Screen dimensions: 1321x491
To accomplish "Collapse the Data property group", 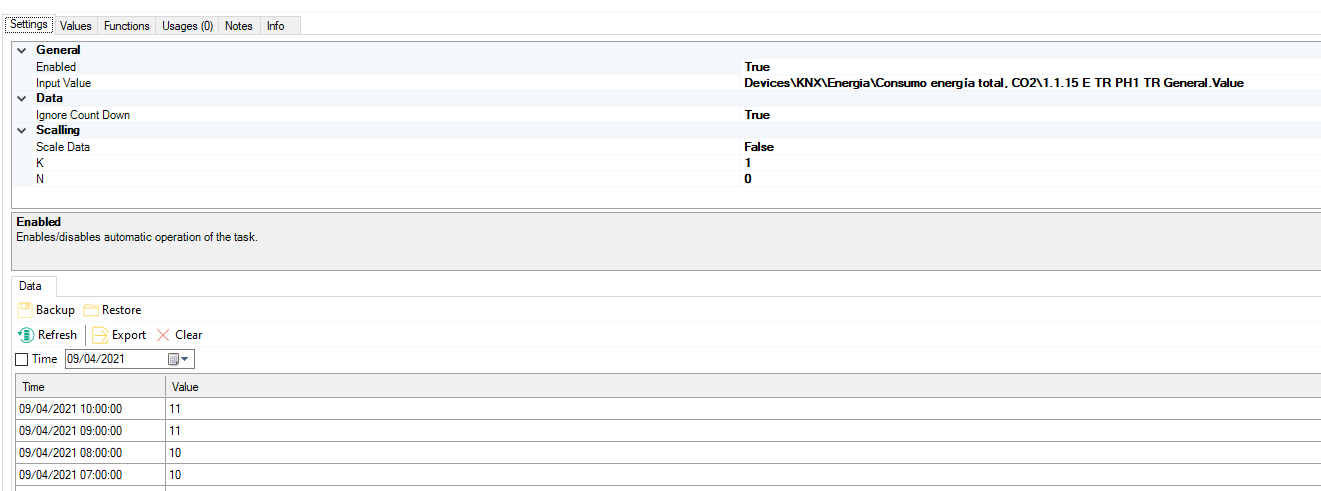I will [x=22, y=99].
